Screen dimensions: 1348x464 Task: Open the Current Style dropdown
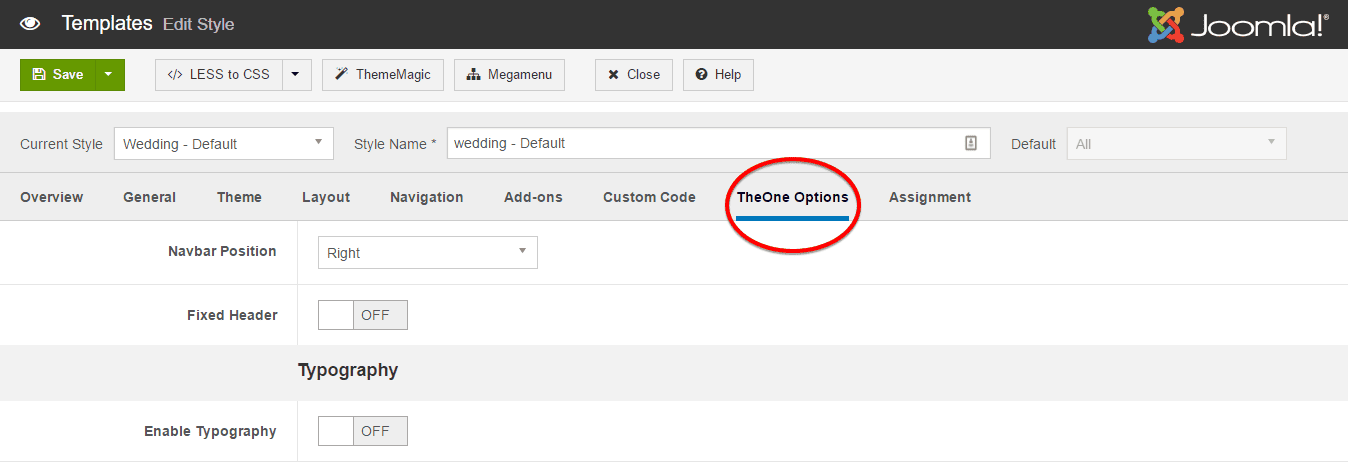[224, 144]
